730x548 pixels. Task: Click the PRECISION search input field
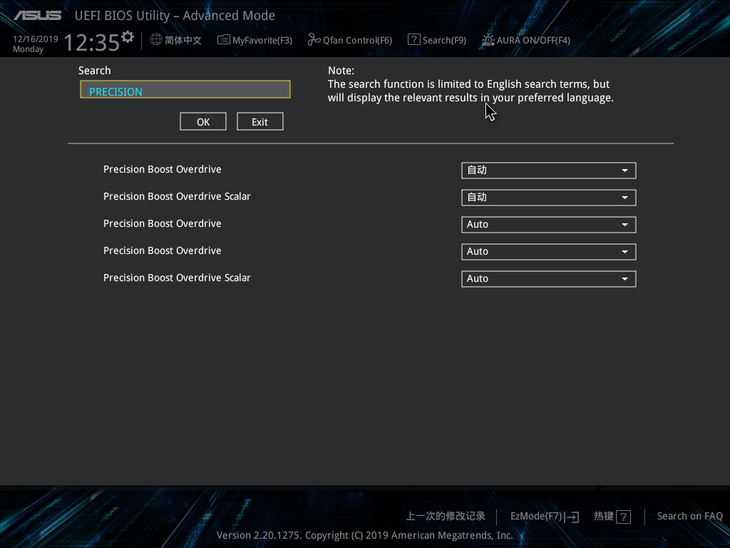coord(185,89)
